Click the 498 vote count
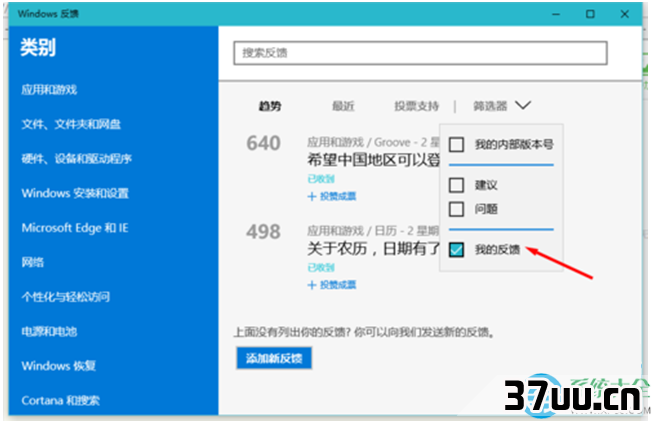653x421 pixels. coord(263,232)
